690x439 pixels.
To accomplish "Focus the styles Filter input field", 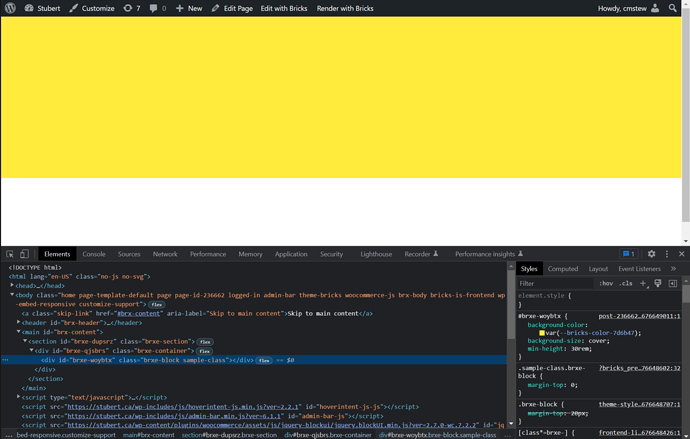I will click(x=555, y=284).
